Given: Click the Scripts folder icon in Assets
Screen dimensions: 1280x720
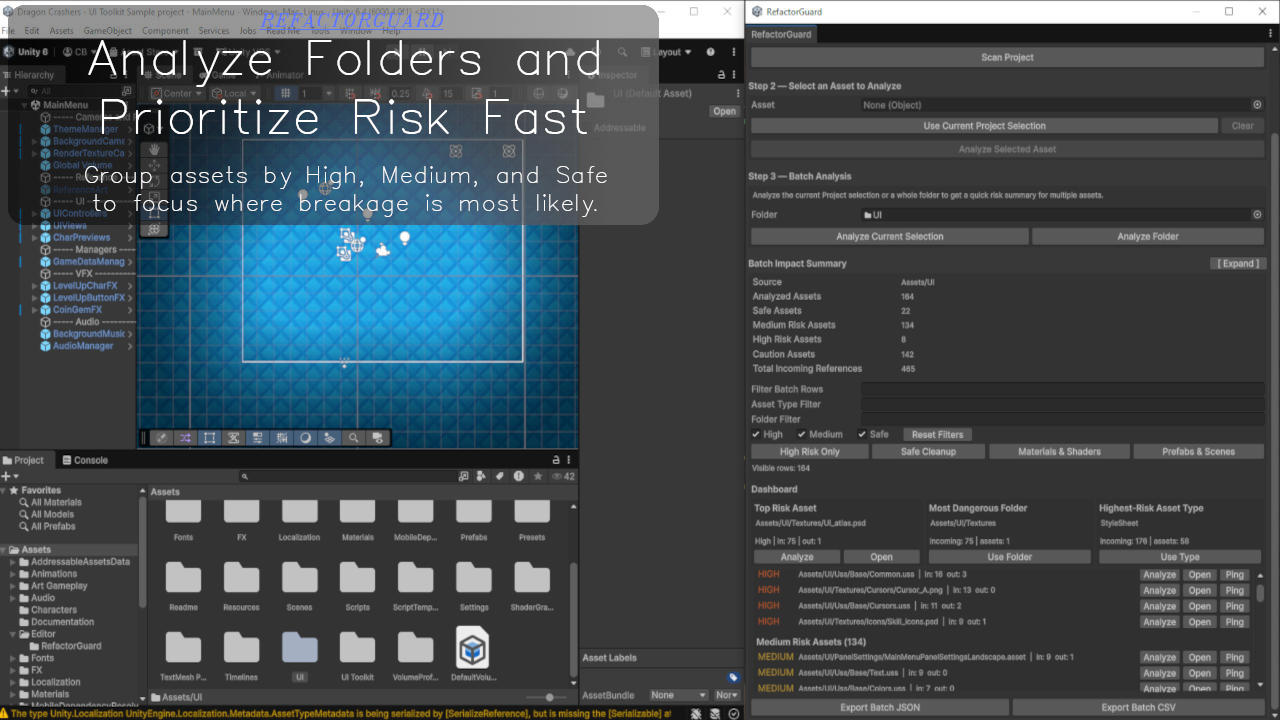Looking at the screenshot, I should pyautogui.click(x=357, y=578).
